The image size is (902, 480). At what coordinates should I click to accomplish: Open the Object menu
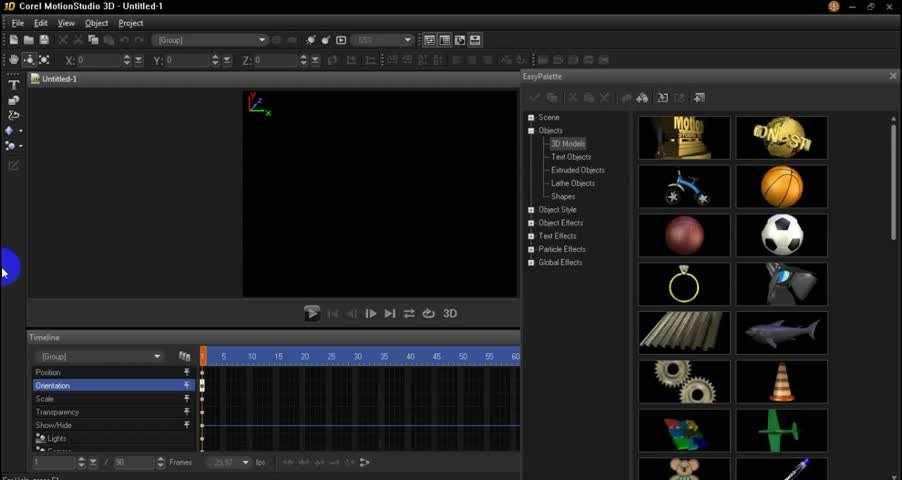96,23
